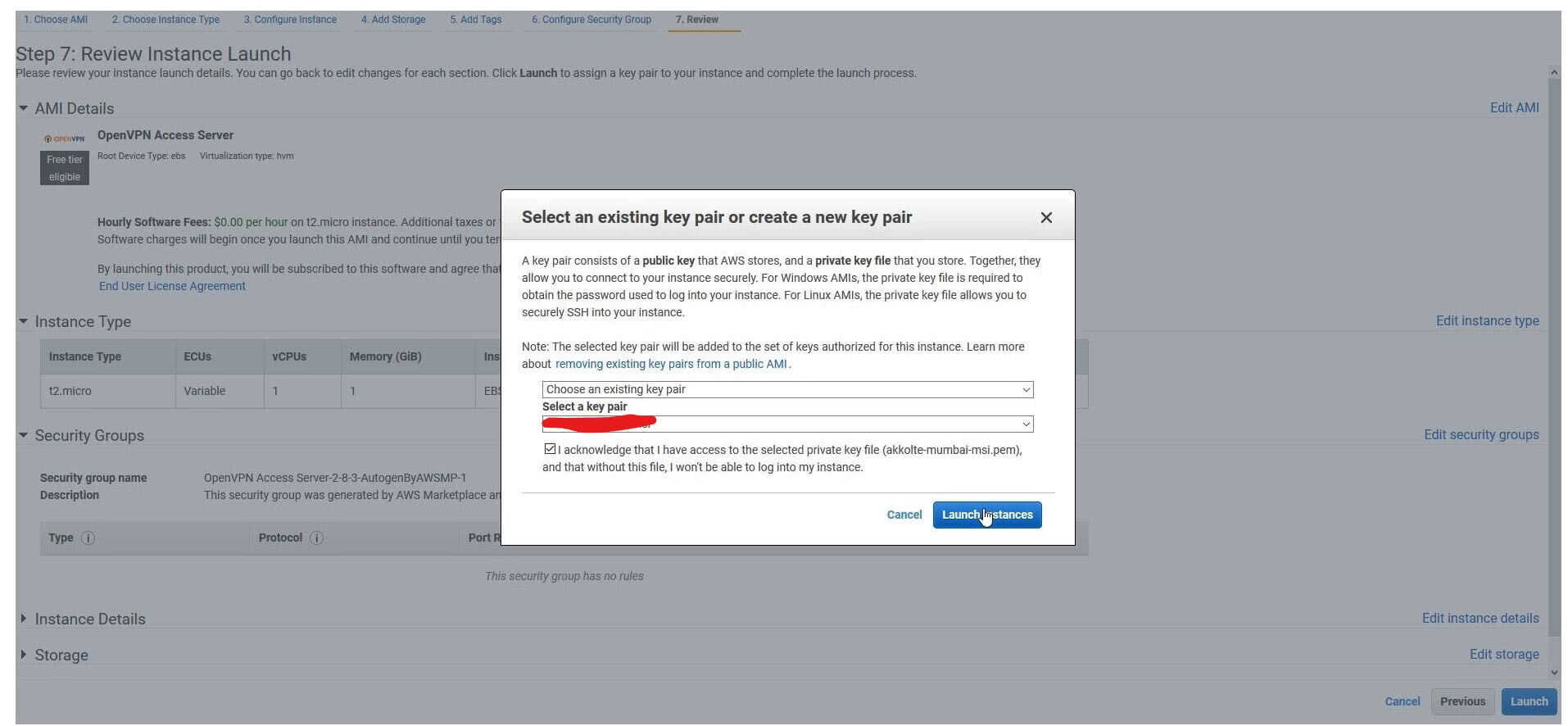Click the Launch Instances button

coord(986,515)
